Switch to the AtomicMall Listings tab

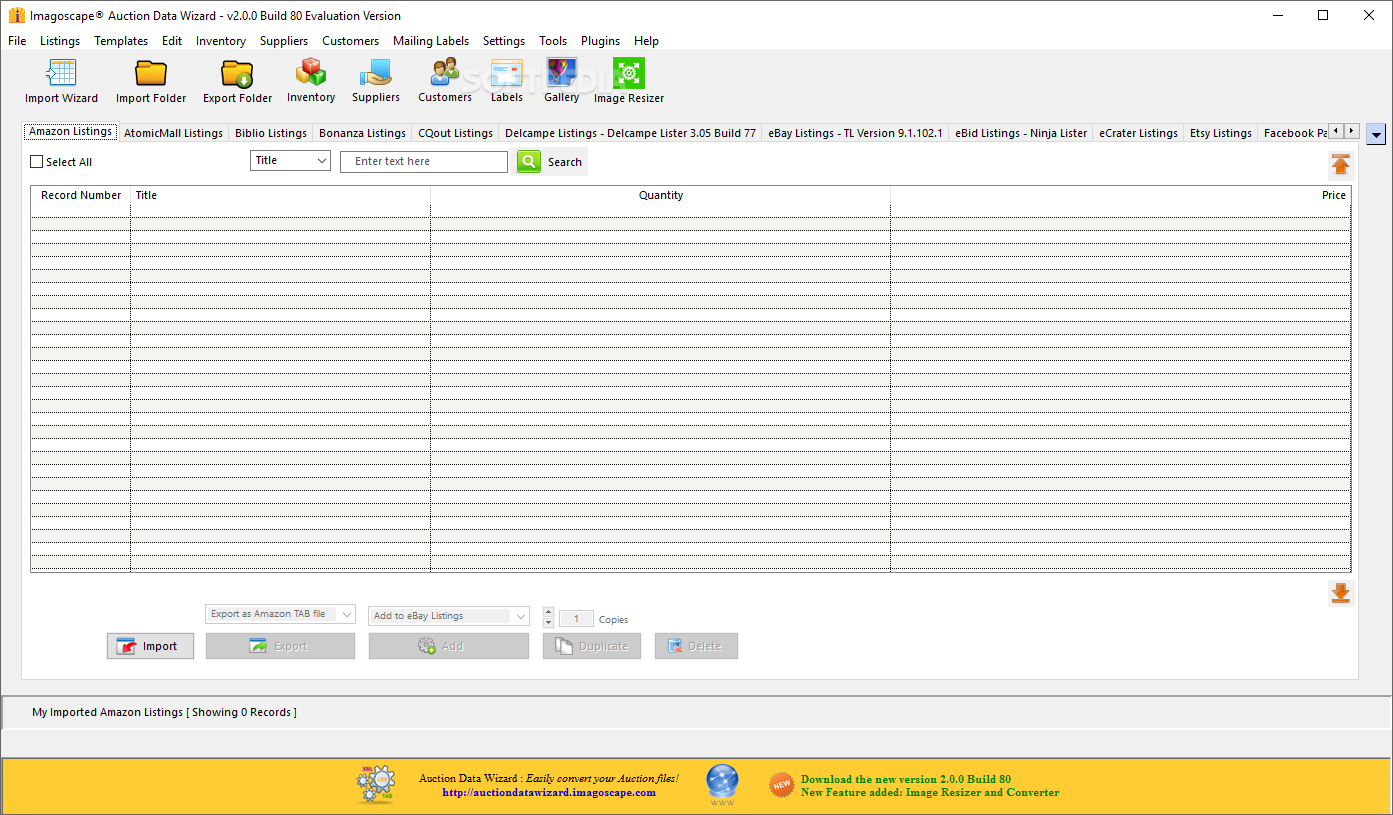173,133
